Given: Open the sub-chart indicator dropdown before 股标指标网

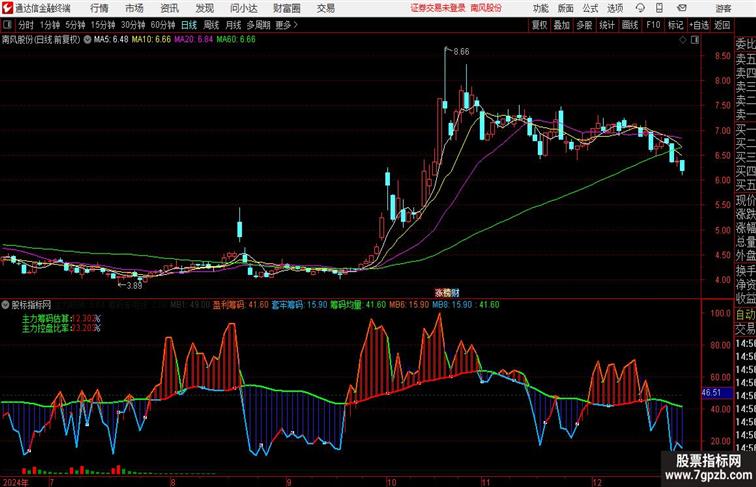Looking at the screenshot, I should [5, 305].
